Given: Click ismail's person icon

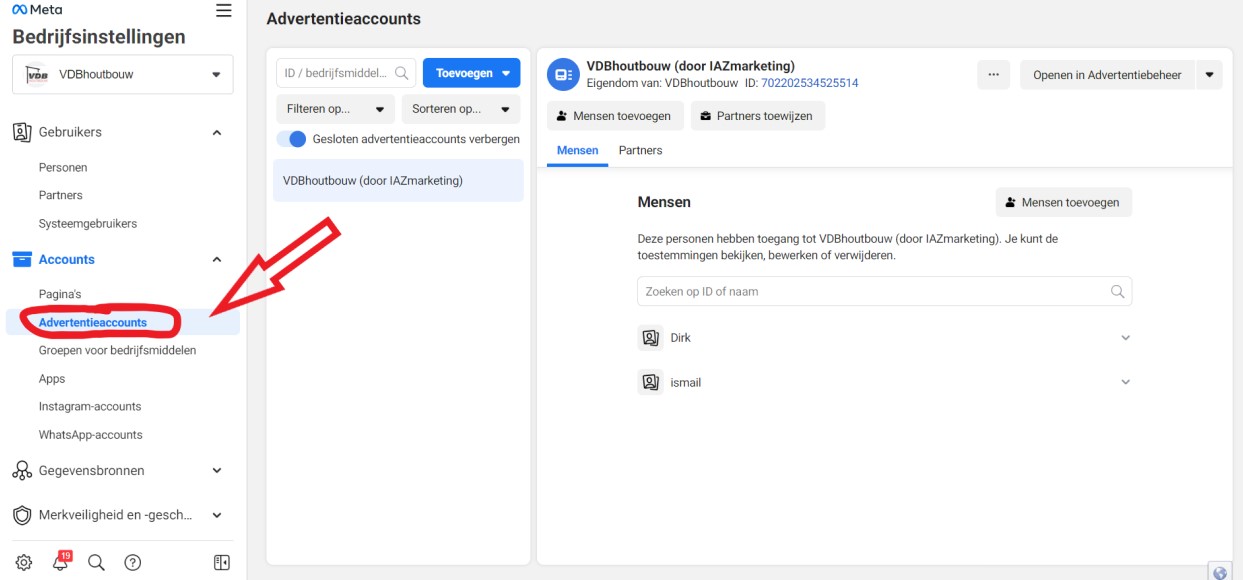Looking at the screenshot, I should pos(650,382).
